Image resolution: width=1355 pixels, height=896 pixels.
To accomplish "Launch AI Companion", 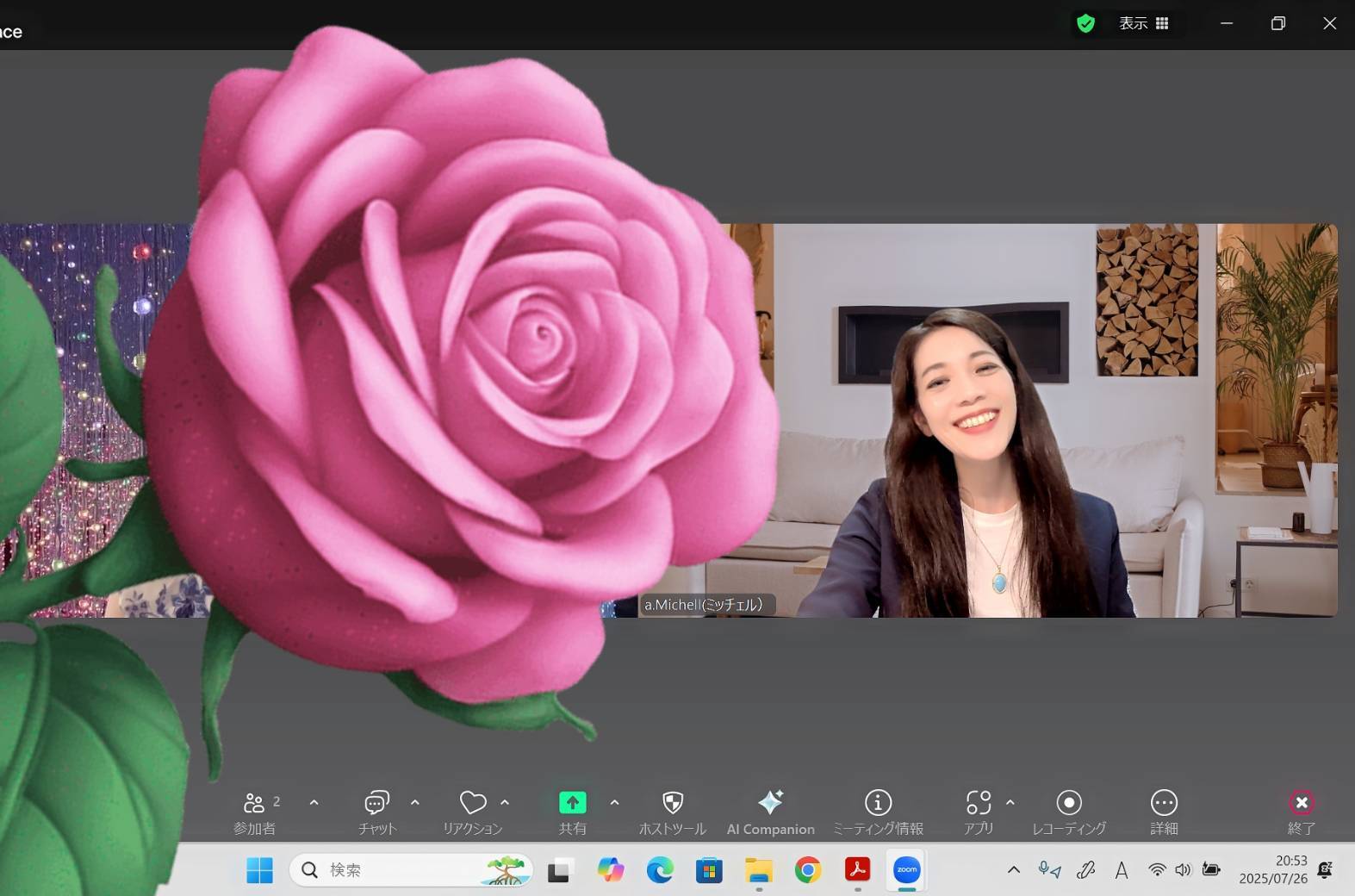I will (770, 812).
